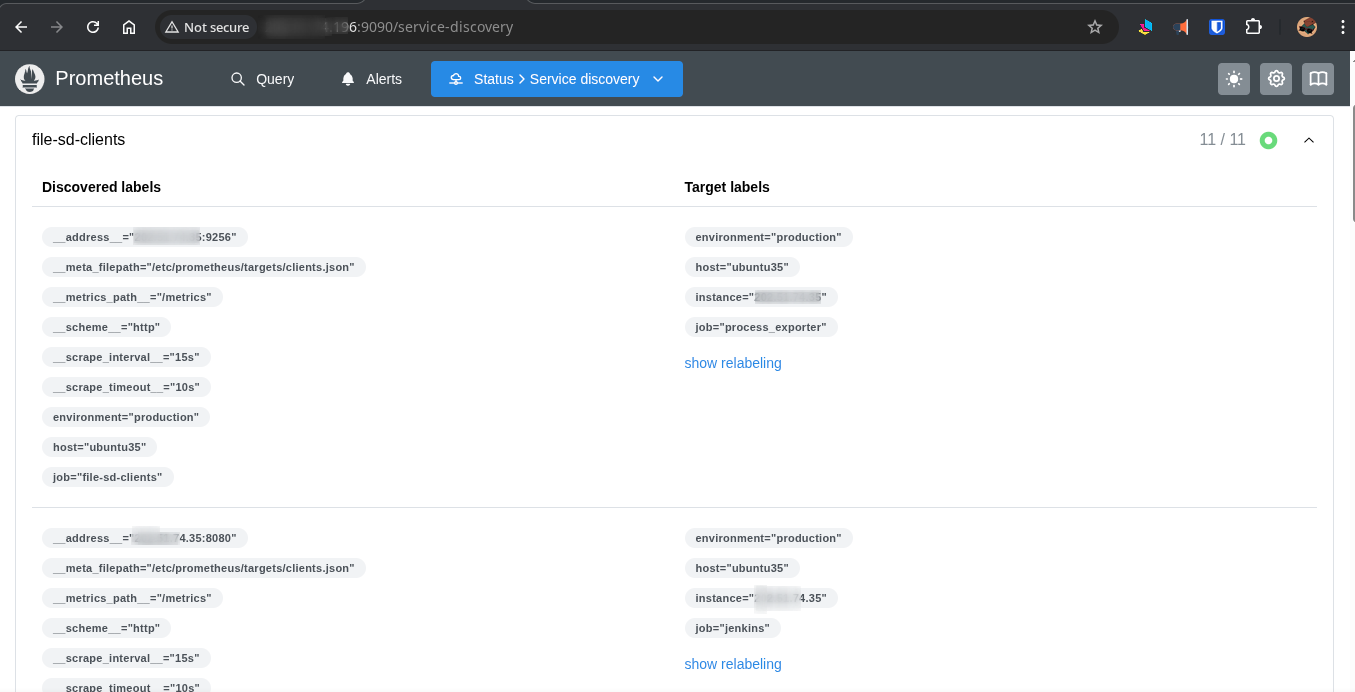The width and height of the screenshot is (1355, 692).
Task: Collapse the file-sd-clients section chevron
Action: pos(1309,140)
